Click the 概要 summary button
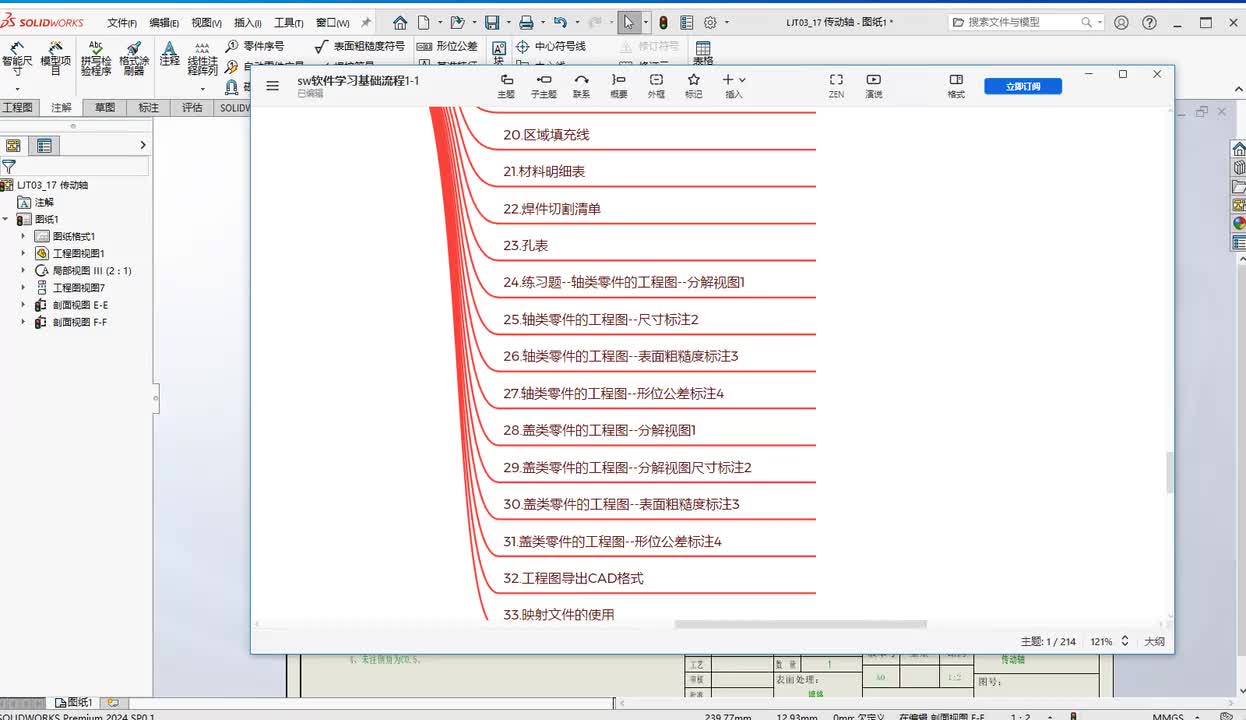Viewport: 1246px width, 720px height. (x=619, y=86)
